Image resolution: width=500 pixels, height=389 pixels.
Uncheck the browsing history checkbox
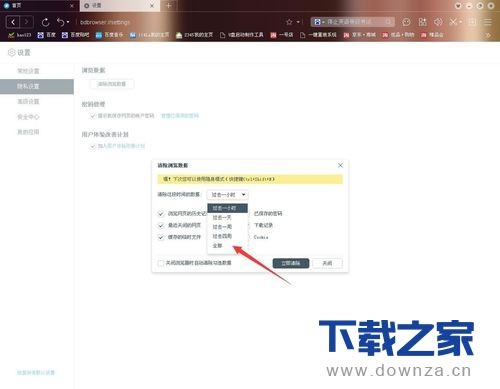pyautogui.click(x=161, y=213)
